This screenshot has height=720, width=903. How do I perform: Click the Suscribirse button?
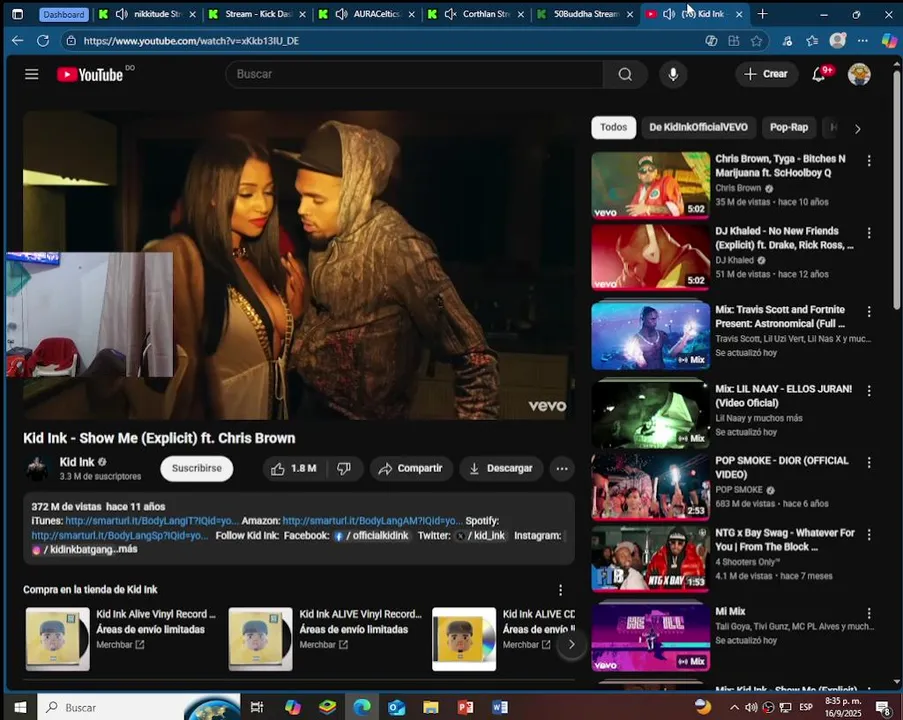click(x=196, y=468)
